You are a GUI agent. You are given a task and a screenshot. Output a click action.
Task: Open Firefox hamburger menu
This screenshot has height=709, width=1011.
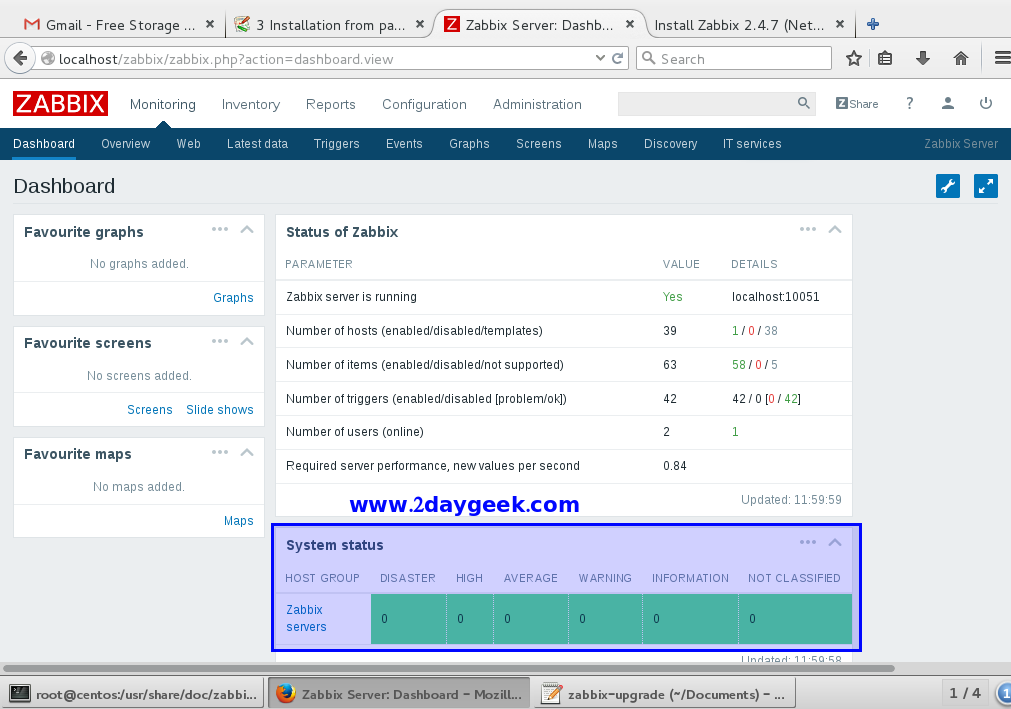tap(1002, 59)
